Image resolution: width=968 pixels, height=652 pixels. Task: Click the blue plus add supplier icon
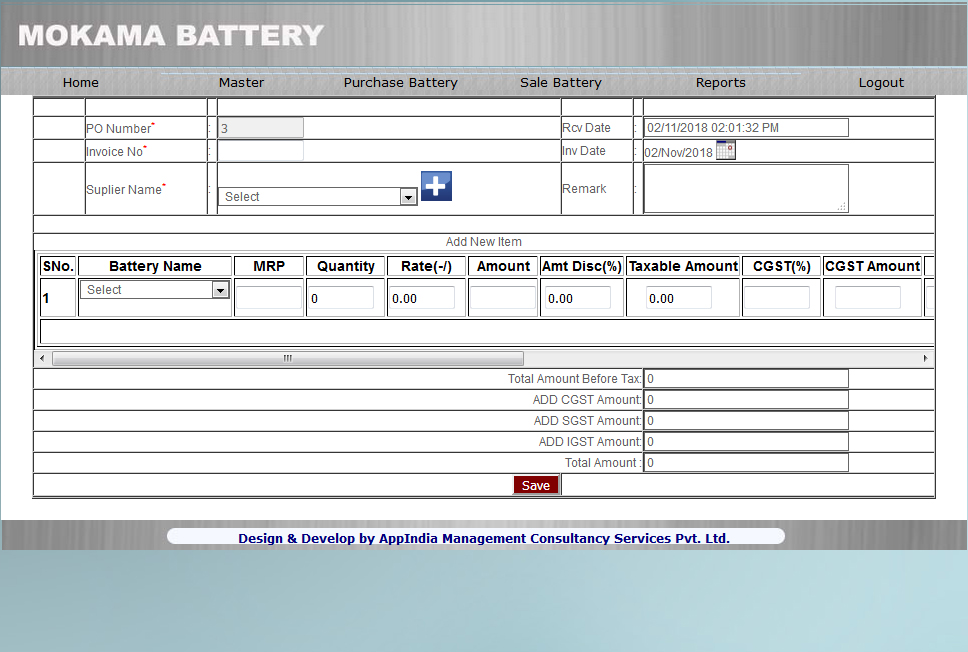pos(436,186)
